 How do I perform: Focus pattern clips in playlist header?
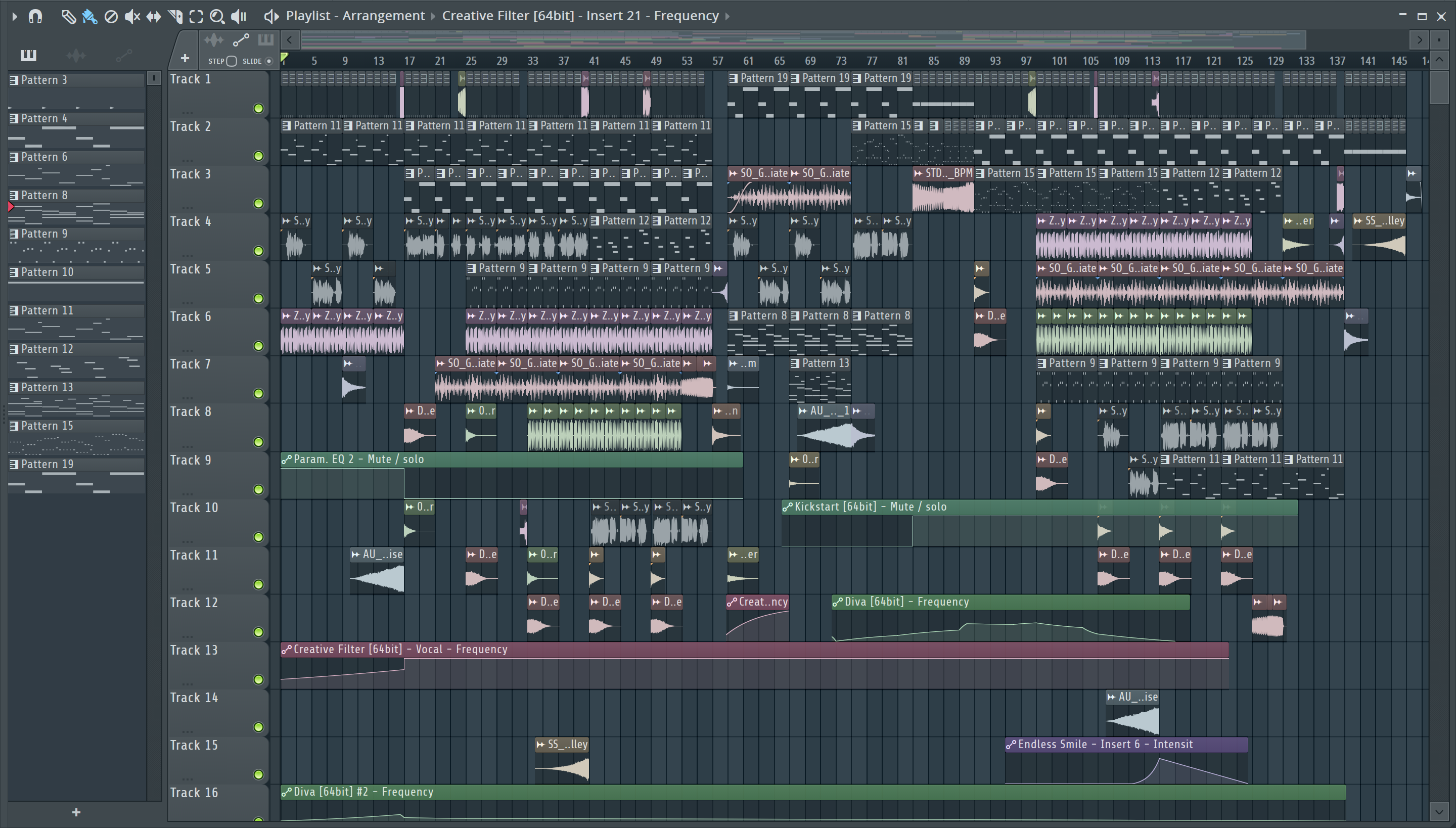[x=265, y=40]
